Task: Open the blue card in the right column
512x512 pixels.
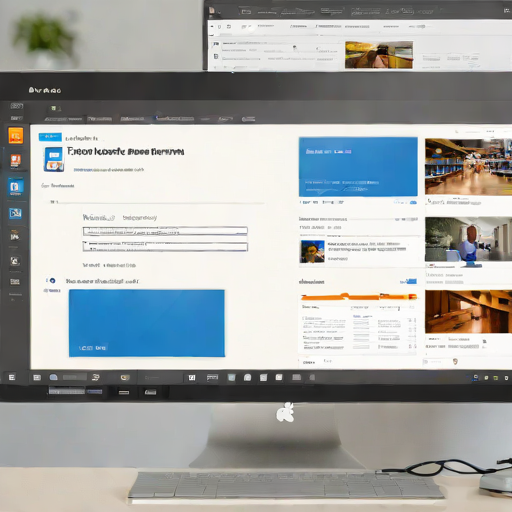Action: (358, 167)
